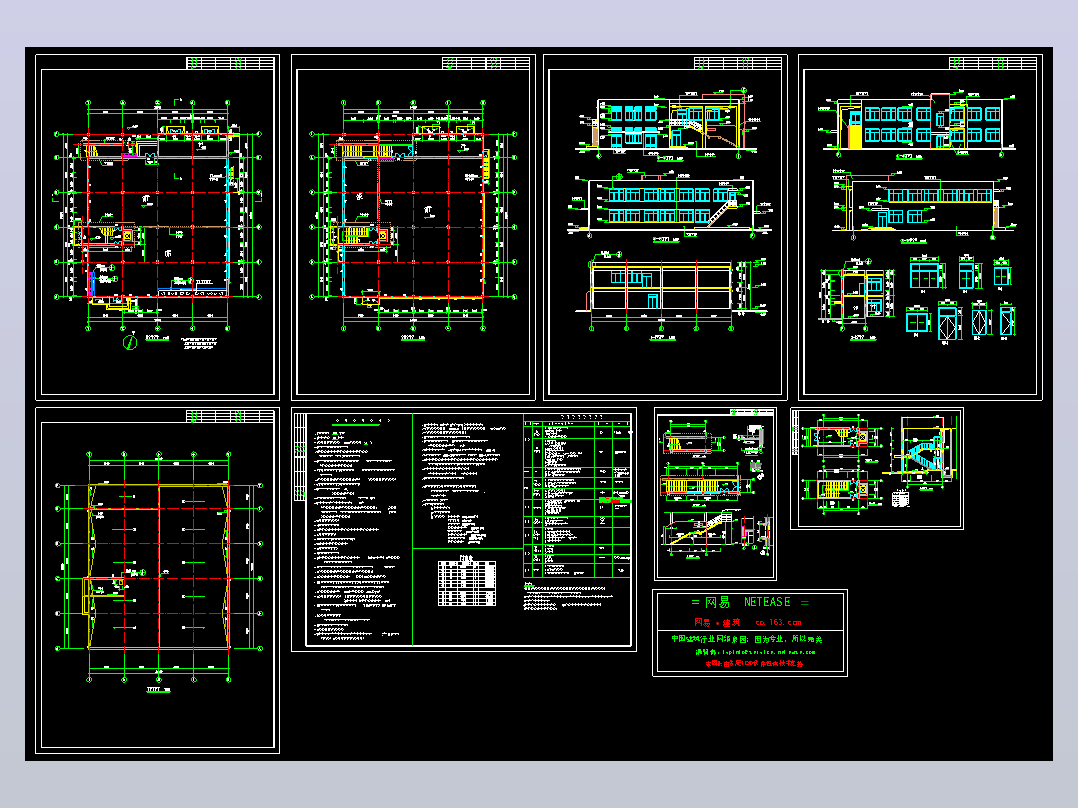Click the green slogan line ending 因为专业，所以完美
The height and width of the screenshot is (808, 1078).
tap(746, 639)
